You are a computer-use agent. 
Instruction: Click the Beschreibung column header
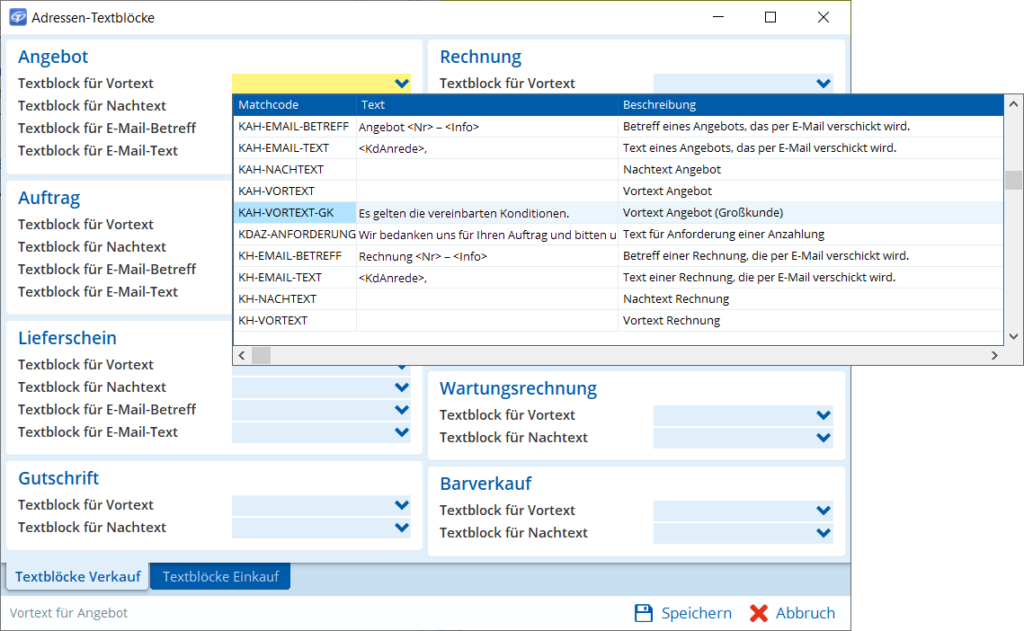810,105
